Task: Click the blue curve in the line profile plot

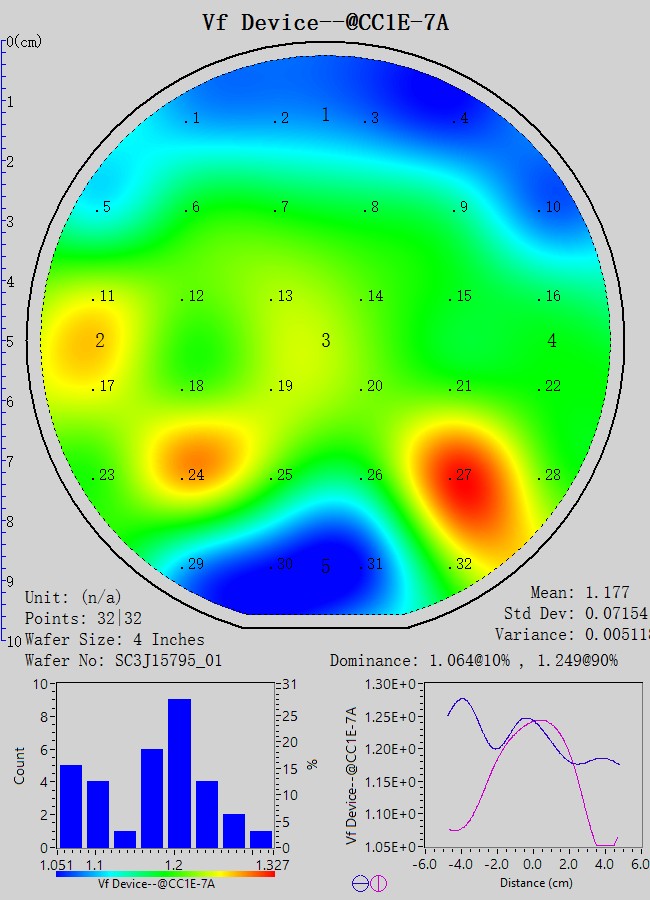Action: click(x=462, y=700)
